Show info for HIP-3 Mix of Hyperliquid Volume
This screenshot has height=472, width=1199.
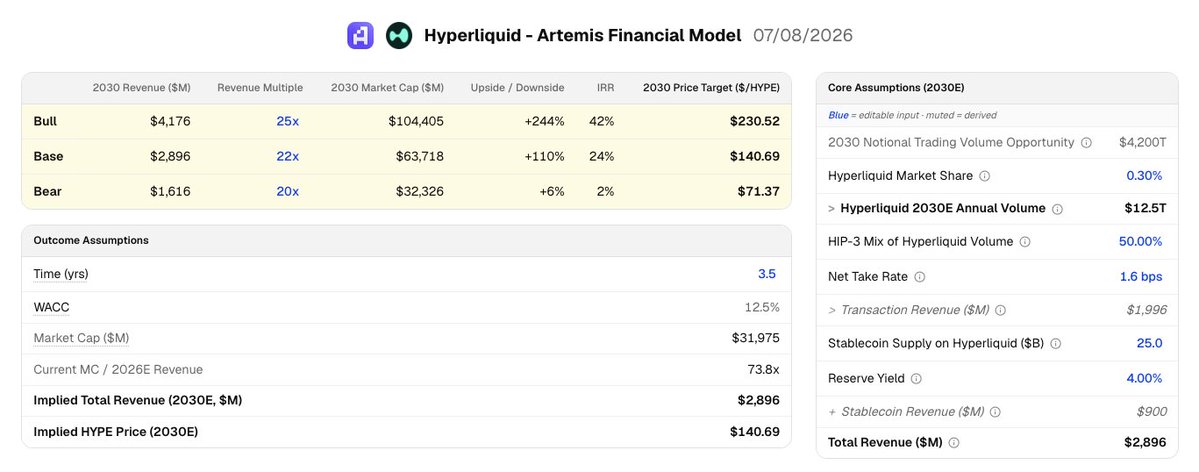click(1025, 242)
